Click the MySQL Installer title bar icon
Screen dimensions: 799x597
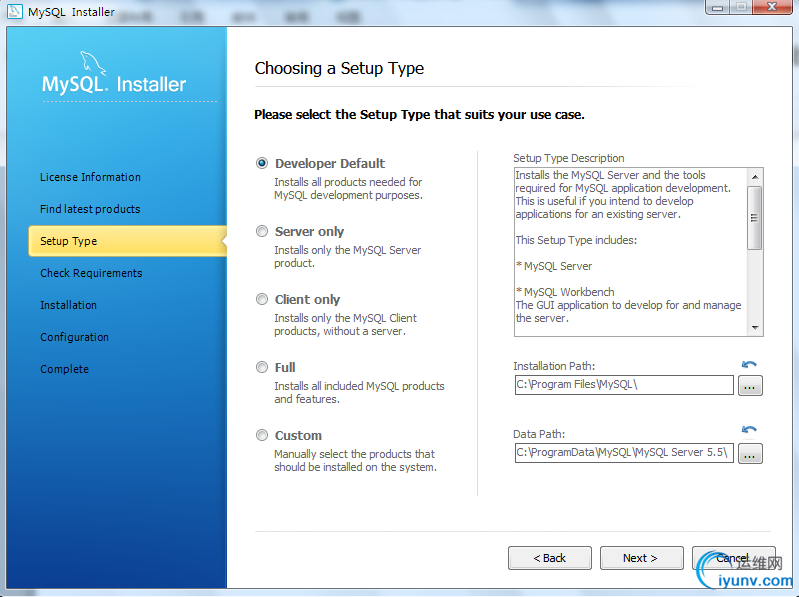click(x=15, y=11)
